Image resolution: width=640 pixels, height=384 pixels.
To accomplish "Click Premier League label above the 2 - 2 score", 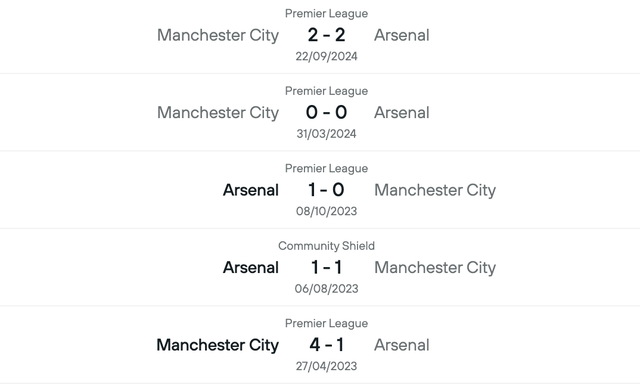I will (x=326, y=13).
